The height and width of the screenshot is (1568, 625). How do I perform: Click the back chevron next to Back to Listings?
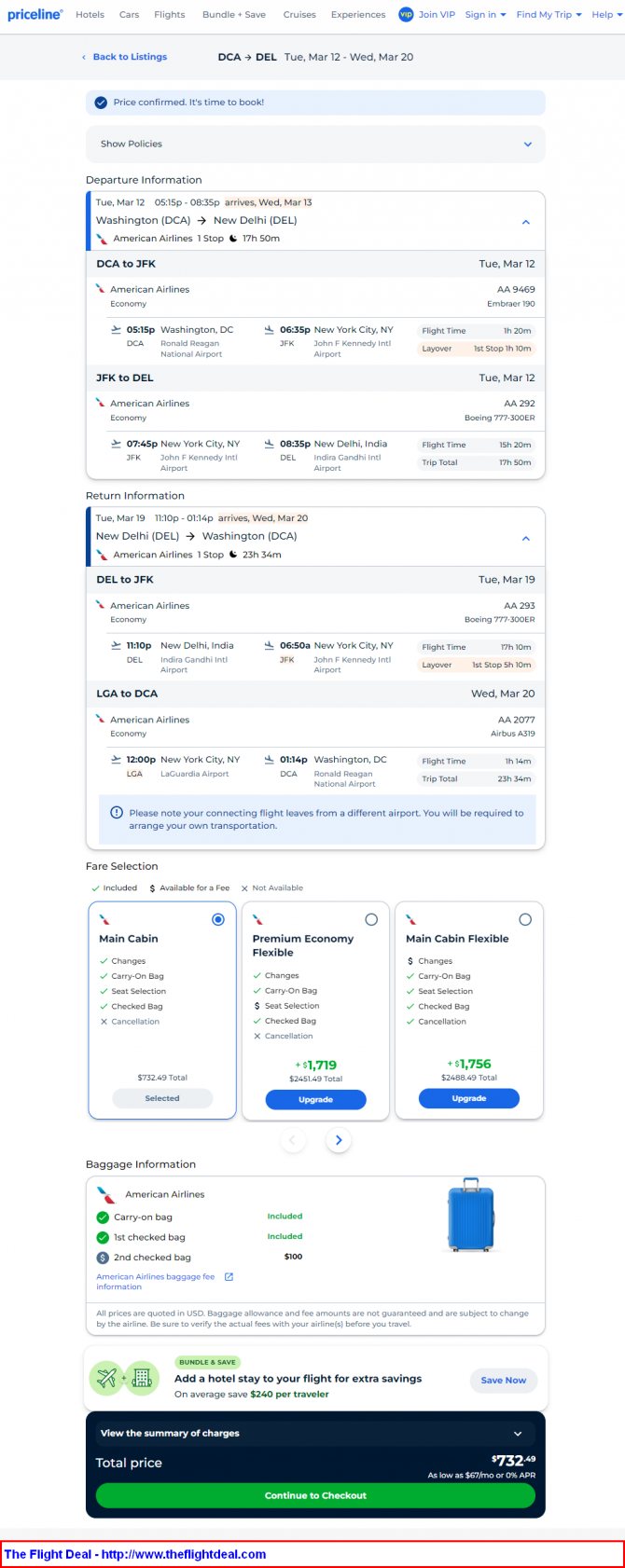click(84, 57)
